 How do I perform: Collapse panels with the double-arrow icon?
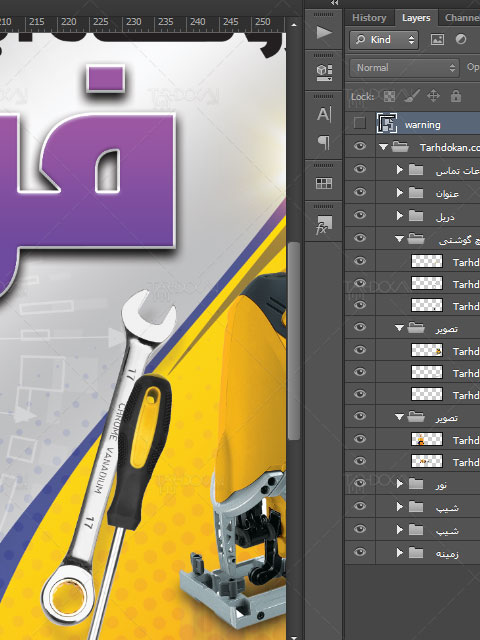pyautogui.click(x=334, y=3)
